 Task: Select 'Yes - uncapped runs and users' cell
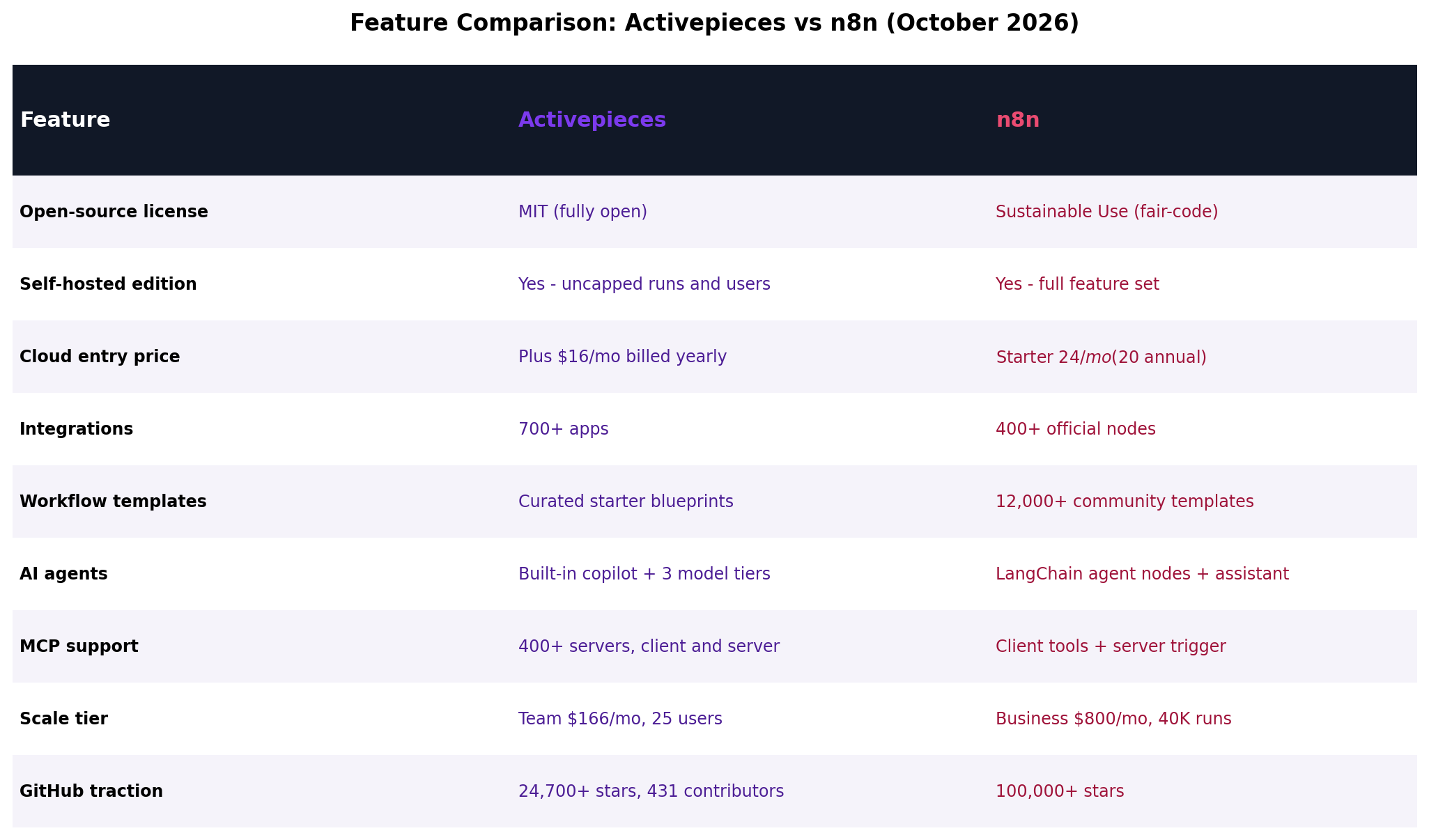click(x=644, y=284)
